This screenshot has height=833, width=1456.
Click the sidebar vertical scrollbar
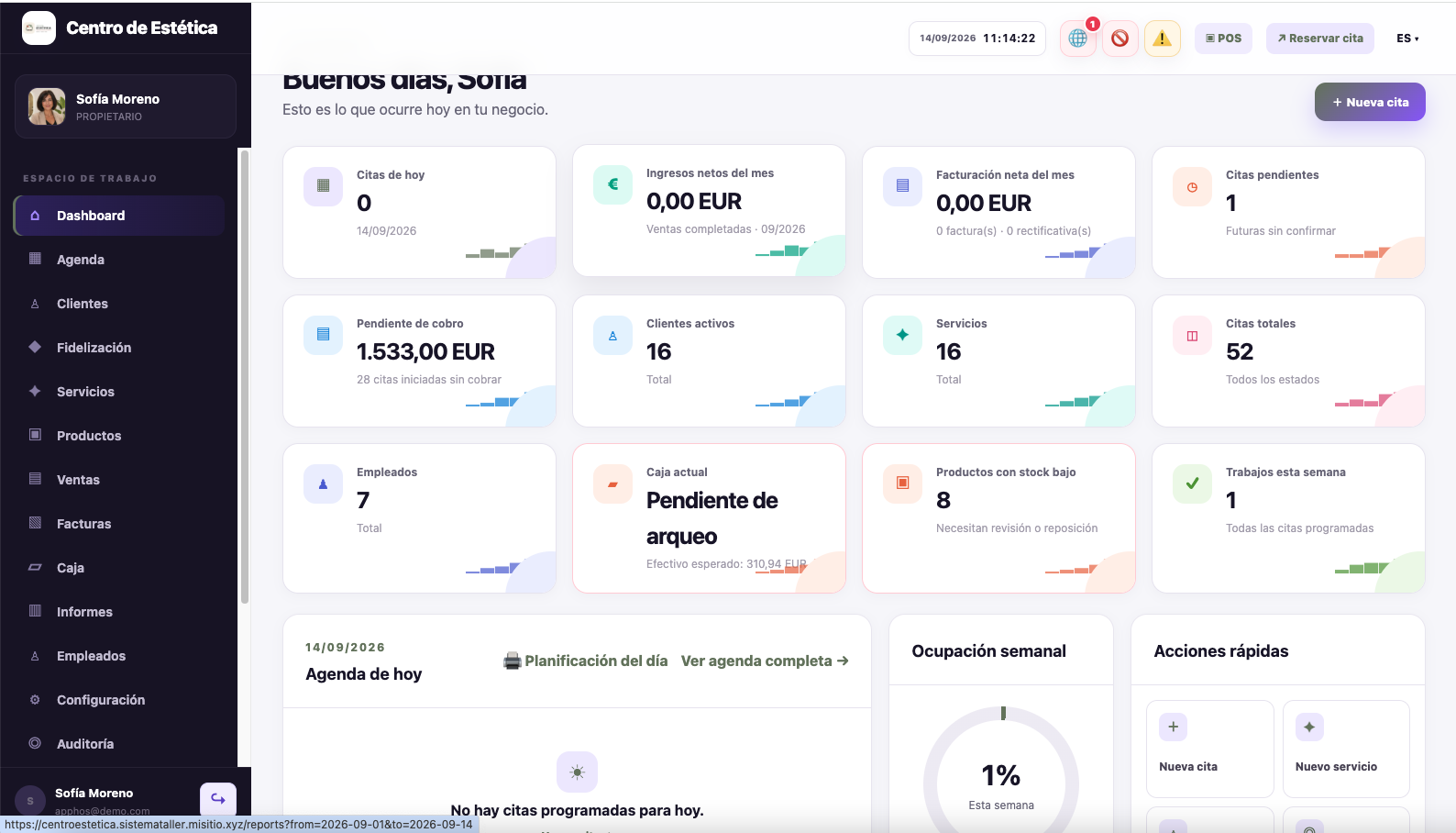point(244,376)
